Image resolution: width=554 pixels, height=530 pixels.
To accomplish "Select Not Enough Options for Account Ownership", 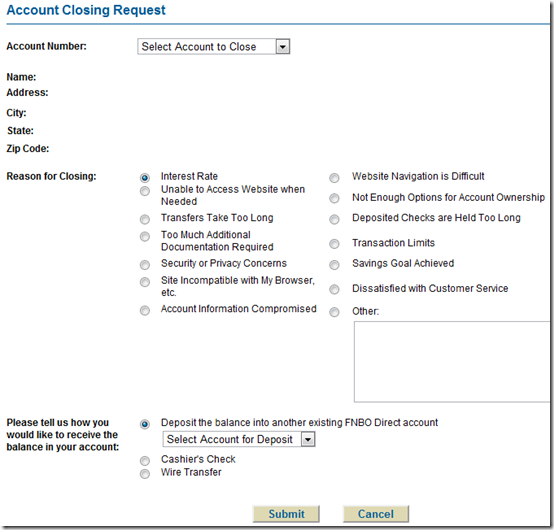I will 334,198.
